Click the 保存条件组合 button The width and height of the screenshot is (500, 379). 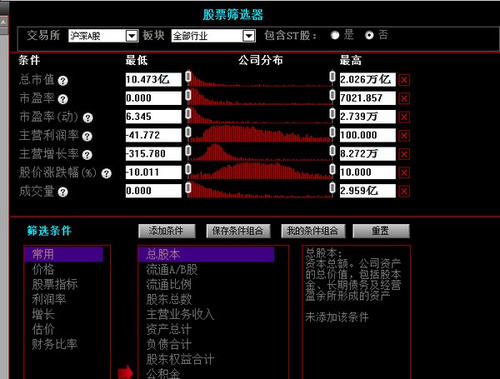pos(238,231)
